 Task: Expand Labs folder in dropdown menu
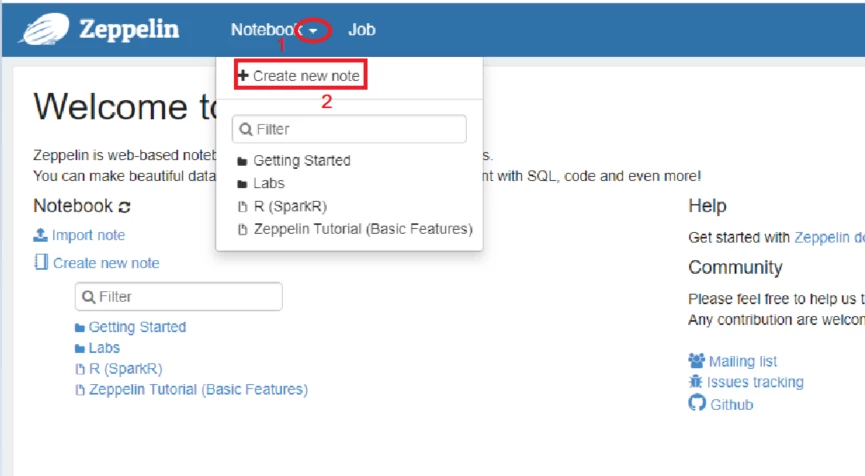pos(261,183)
